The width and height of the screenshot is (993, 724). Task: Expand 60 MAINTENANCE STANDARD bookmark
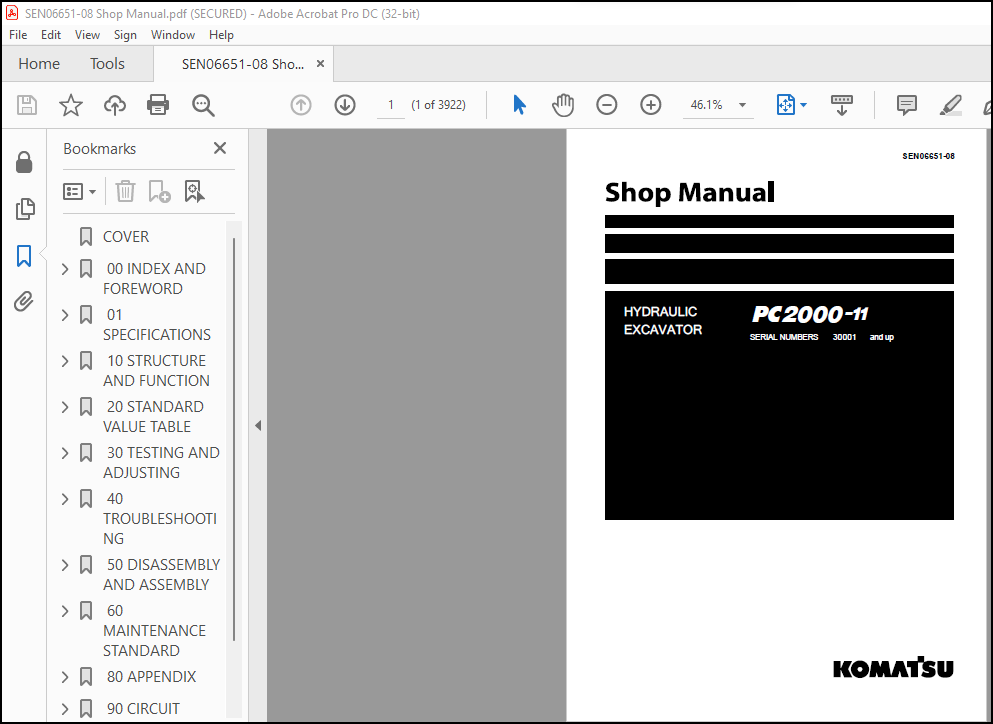coord(65,611)
